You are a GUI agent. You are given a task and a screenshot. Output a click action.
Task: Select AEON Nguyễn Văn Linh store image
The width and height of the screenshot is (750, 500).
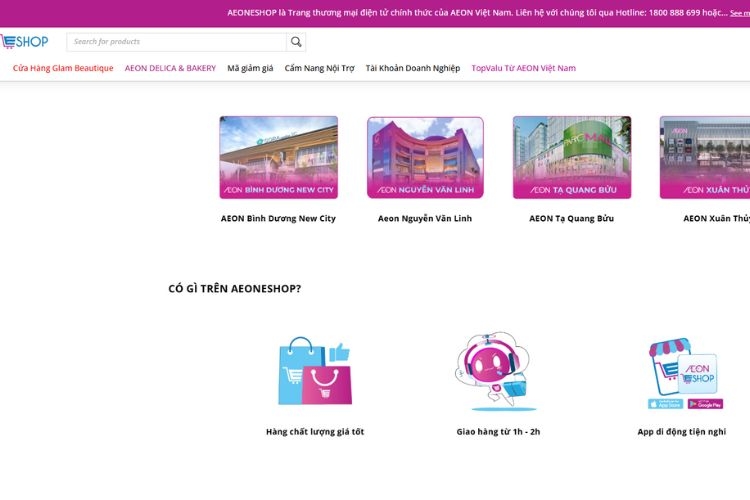[425, 157]
